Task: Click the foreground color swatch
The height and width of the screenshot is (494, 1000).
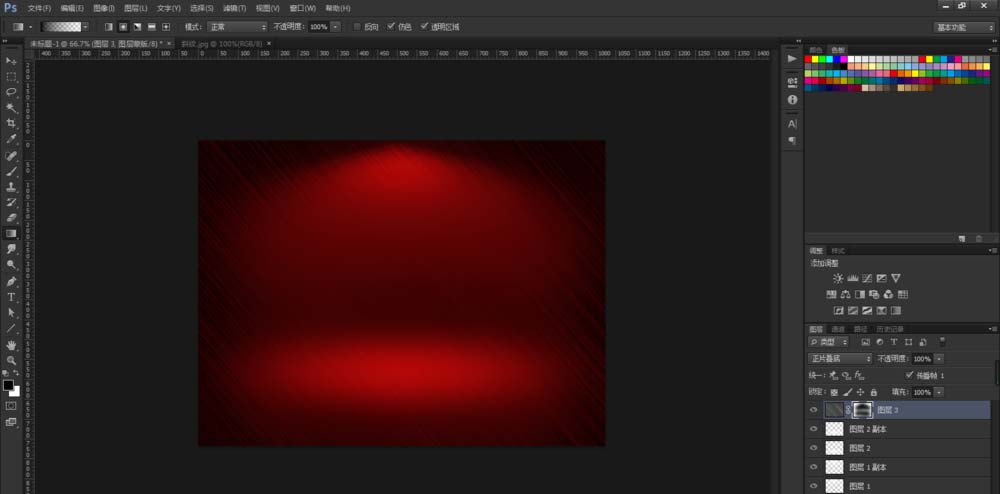Action: pos(9,385)
